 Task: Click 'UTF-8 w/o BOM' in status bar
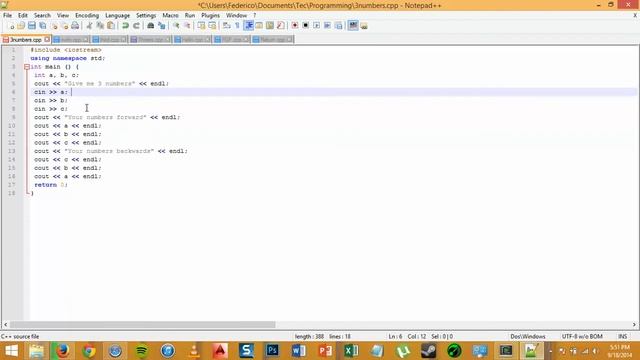click(582, 337)
